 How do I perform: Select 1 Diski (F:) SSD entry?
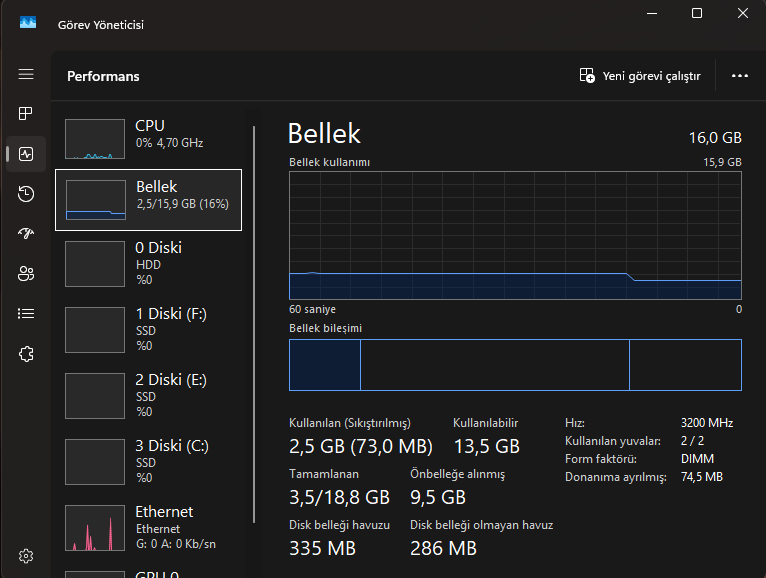[148, 329]
